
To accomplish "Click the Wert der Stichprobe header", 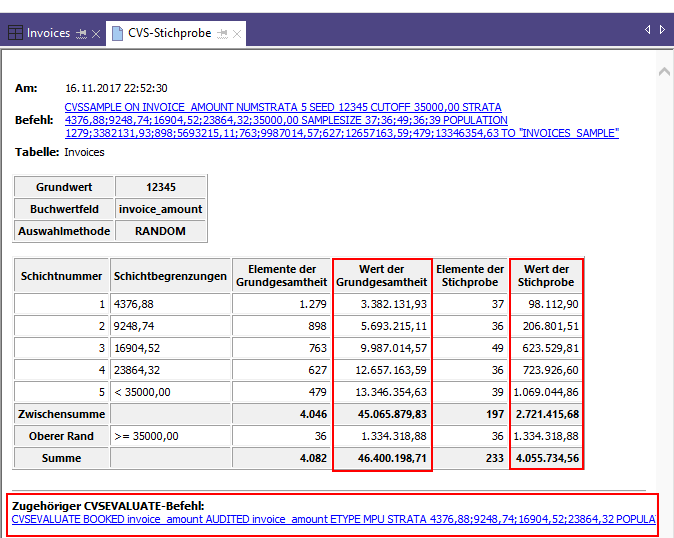I will click(546, 275).
